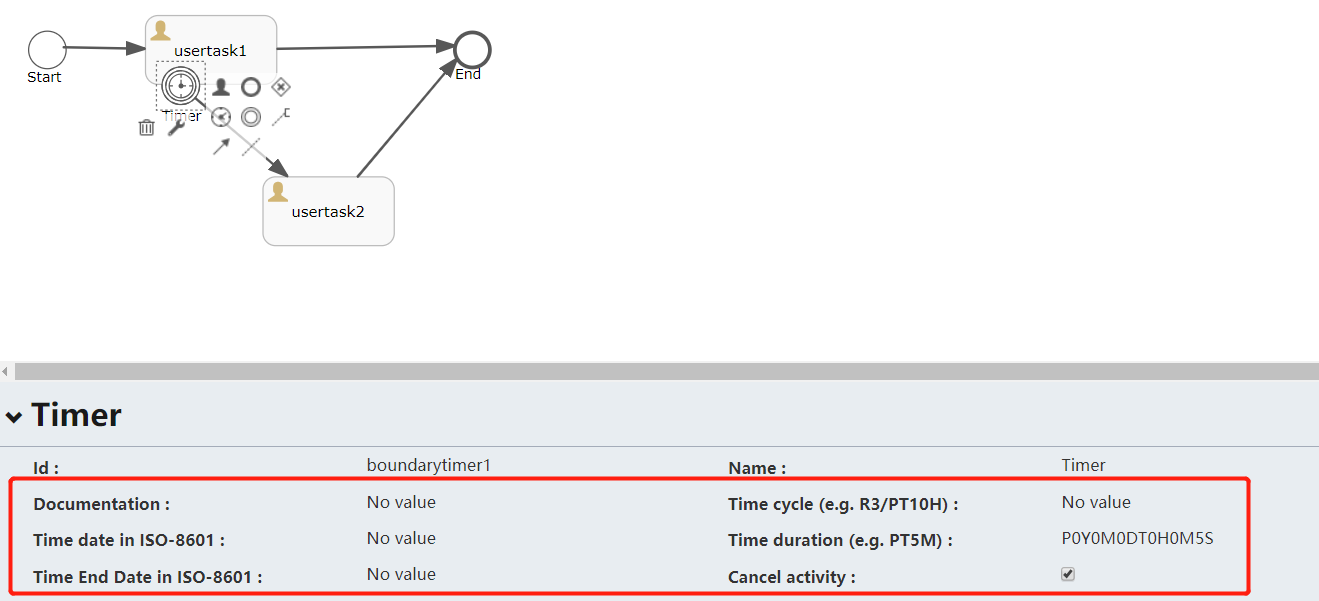
Task: Collapse the Timer properties section
Action: pyautogui.click(x=13, y=415)
